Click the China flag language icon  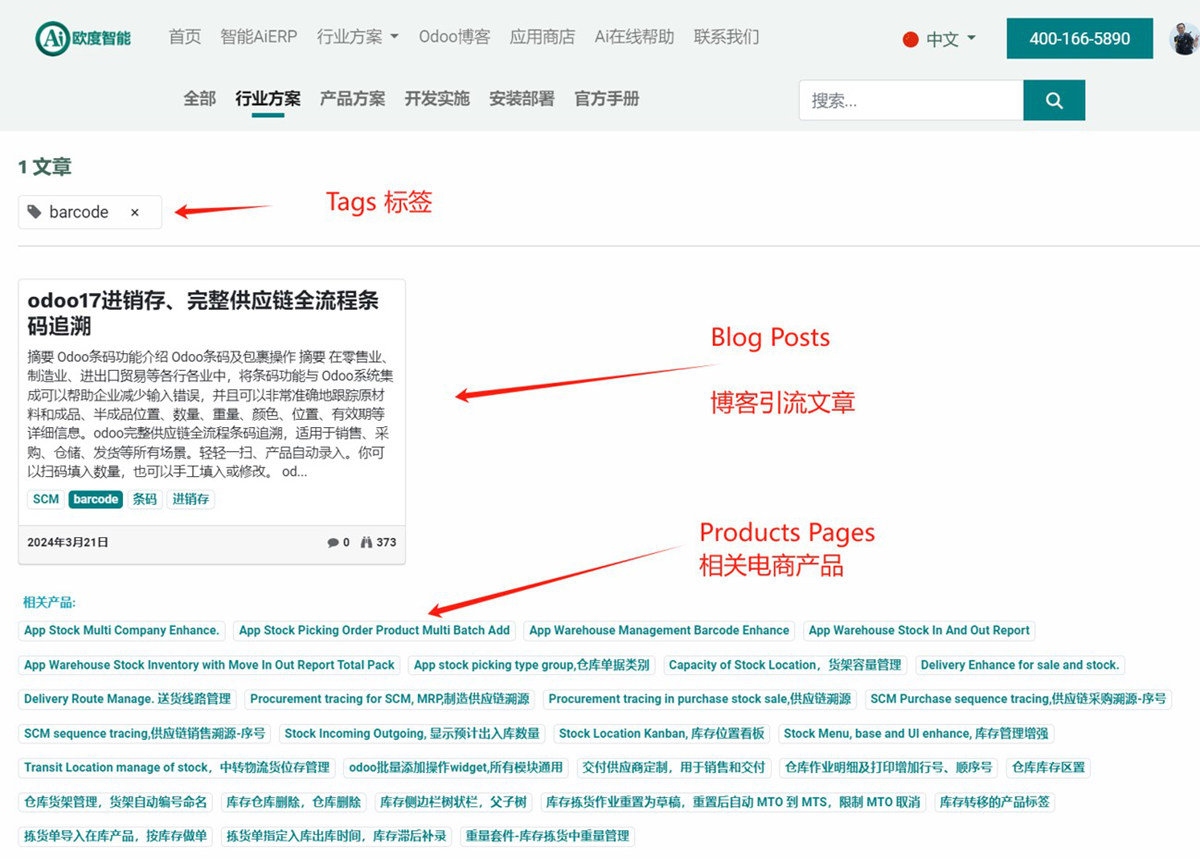tap(910, 39)
